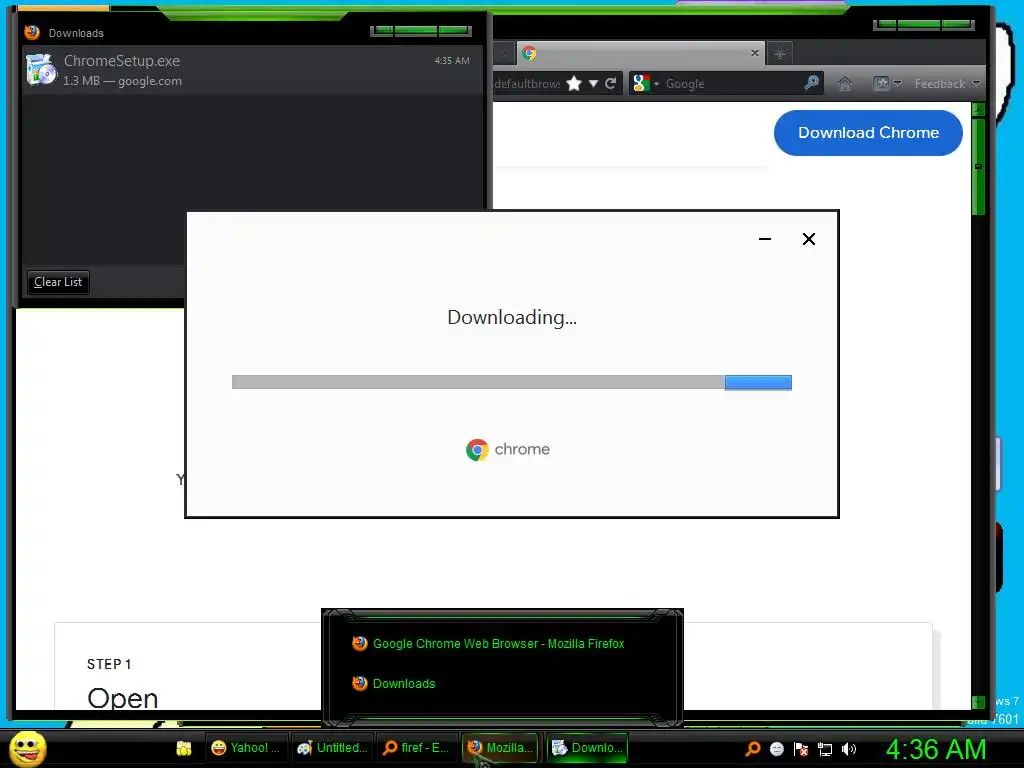Open the smiley Start button
Screen dimensions: 1024x768
(27, 749)
